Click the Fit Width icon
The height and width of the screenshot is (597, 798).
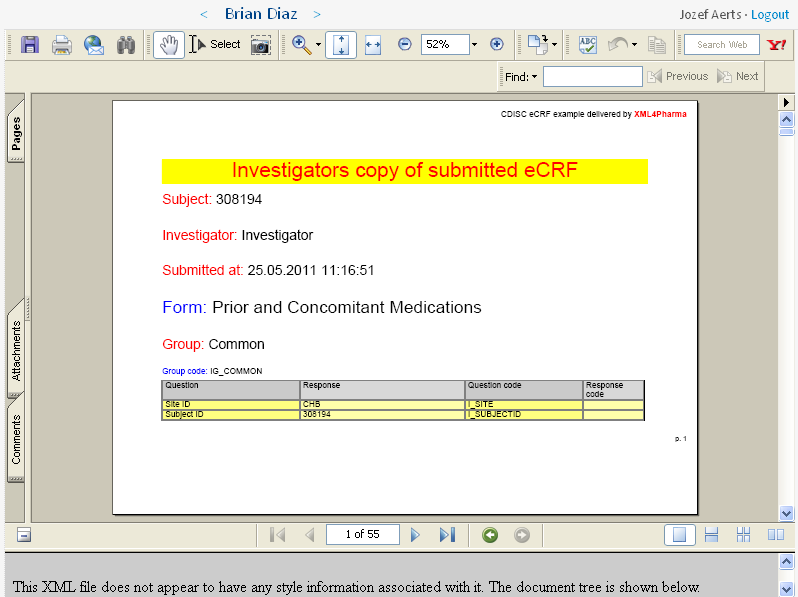pyautogui.click(x=373, y=45)
